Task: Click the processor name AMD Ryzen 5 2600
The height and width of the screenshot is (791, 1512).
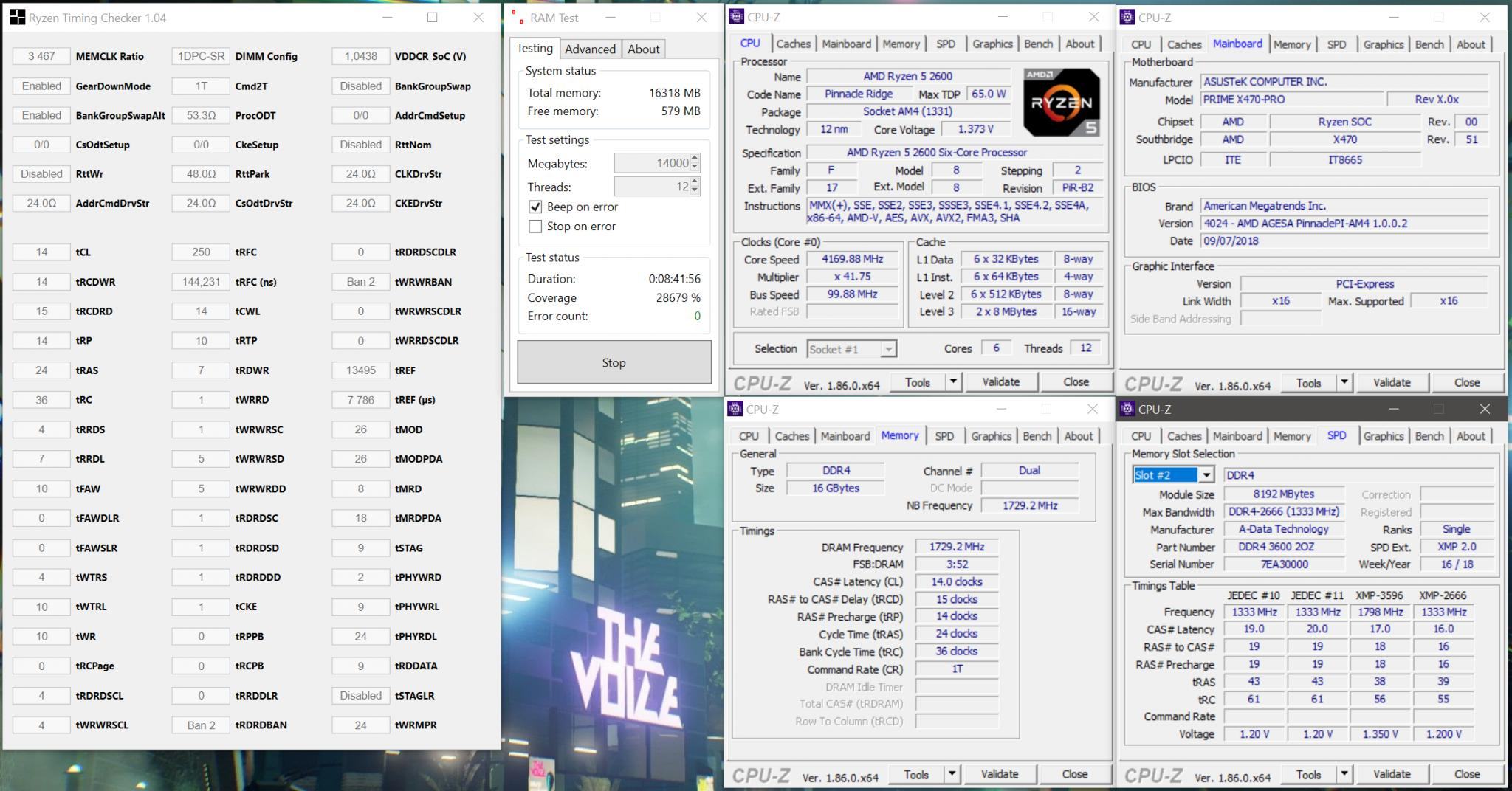Action: 908,76
